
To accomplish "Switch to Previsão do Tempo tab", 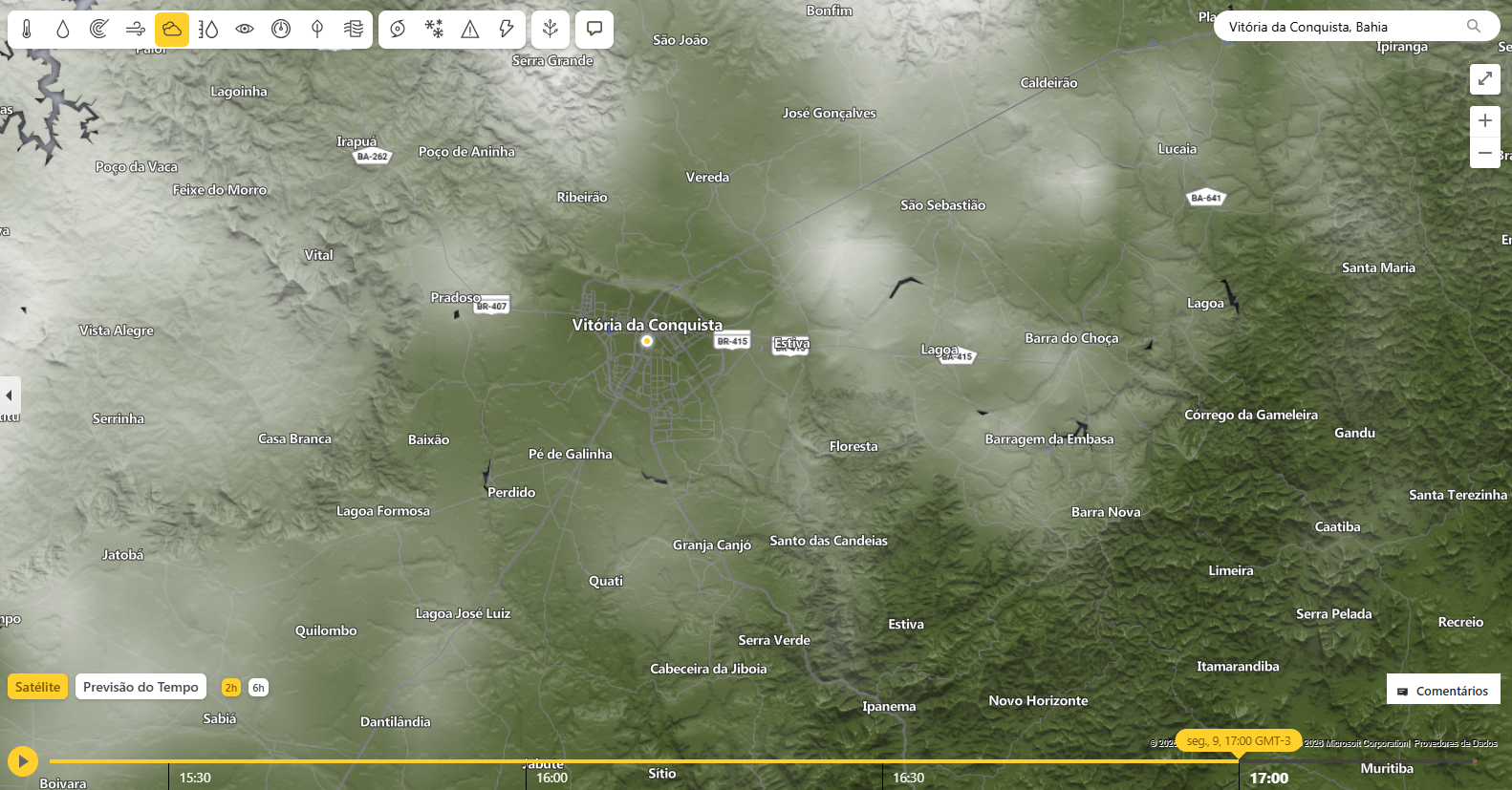I will (140, 687).
